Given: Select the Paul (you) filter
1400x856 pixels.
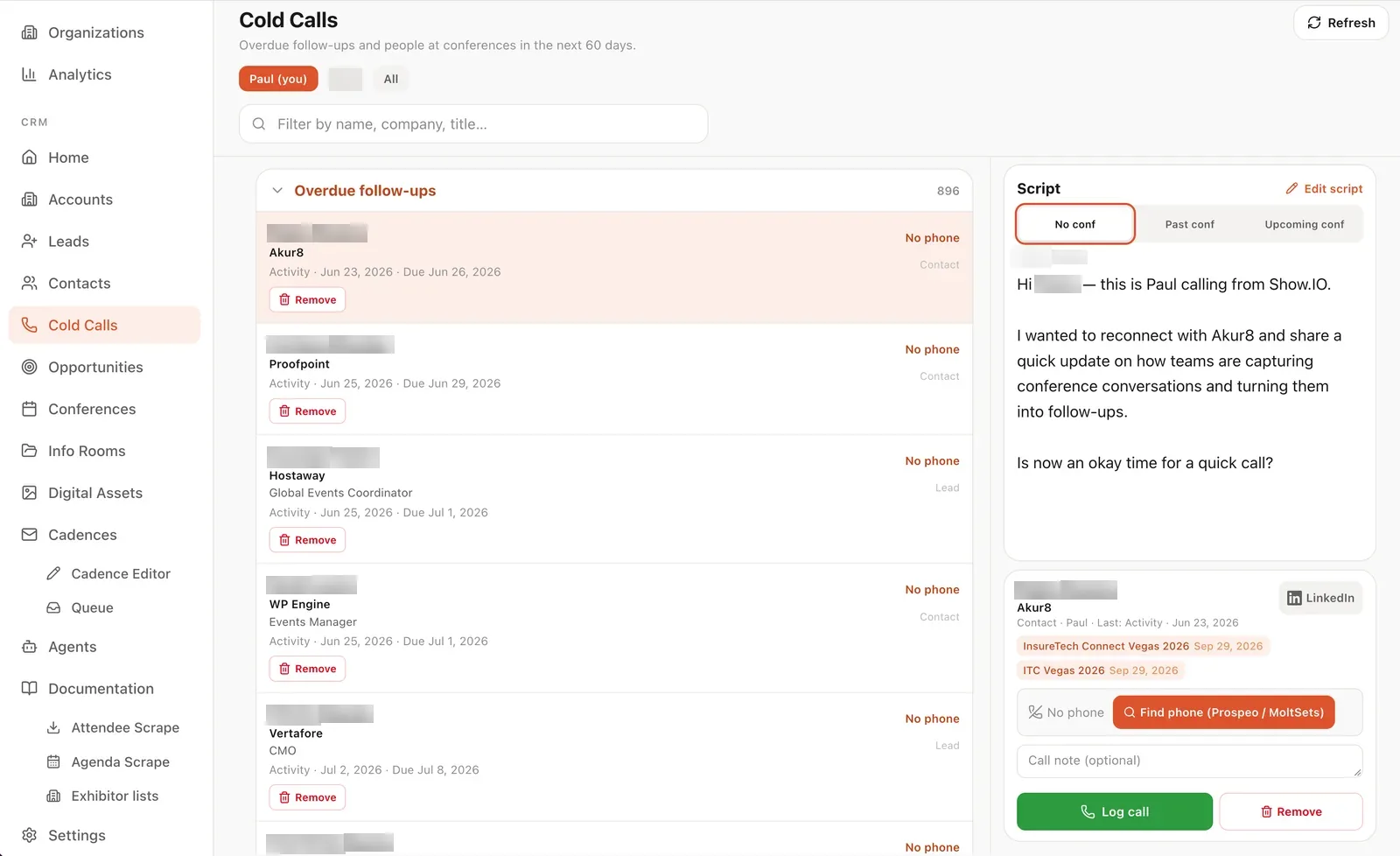Looking at the screenshot, I should click(278, 79).
